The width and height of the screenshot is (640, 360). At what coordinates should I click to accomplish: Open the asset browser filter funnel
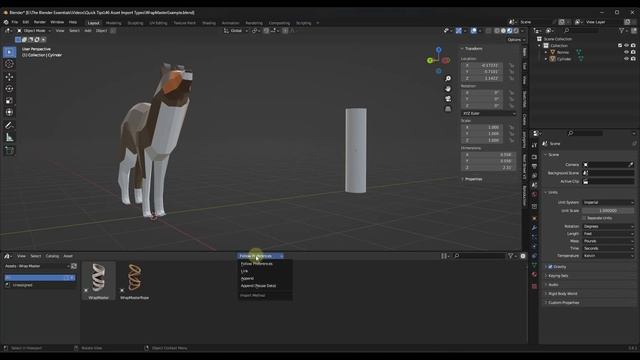511,256
